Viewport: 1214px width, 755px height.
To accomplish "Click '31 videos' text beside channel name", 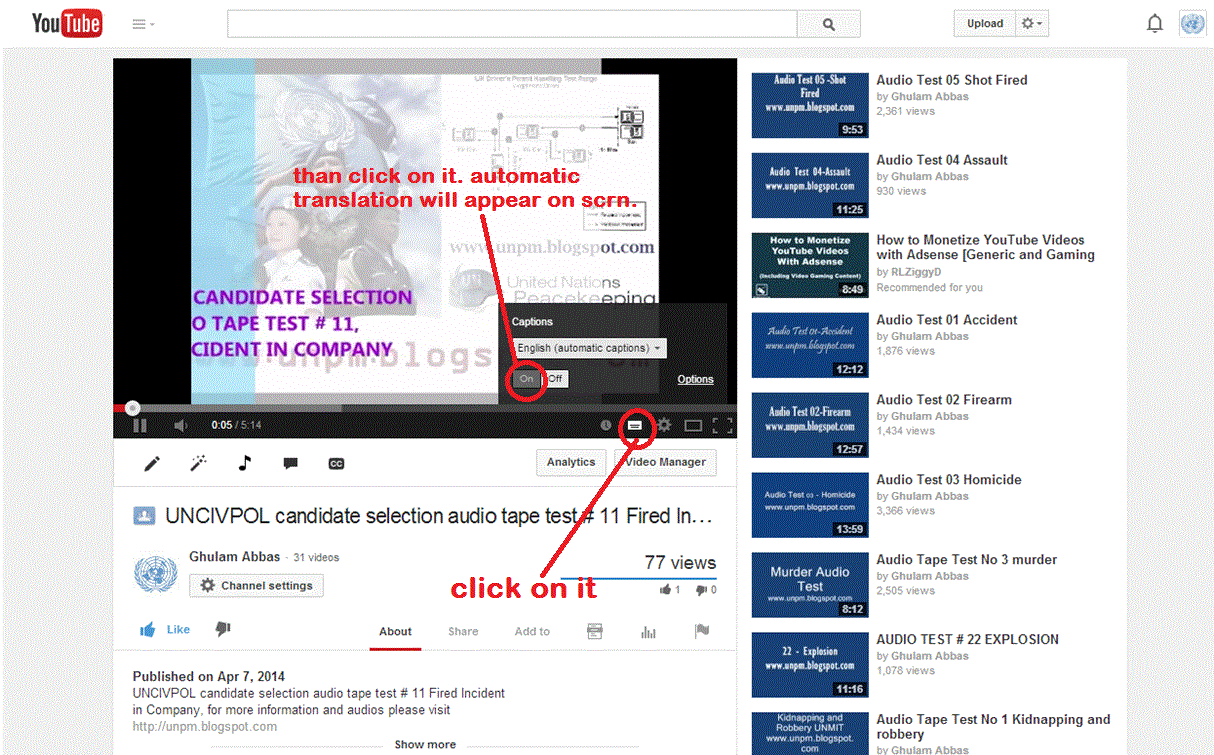I will [x=316, y=558].
